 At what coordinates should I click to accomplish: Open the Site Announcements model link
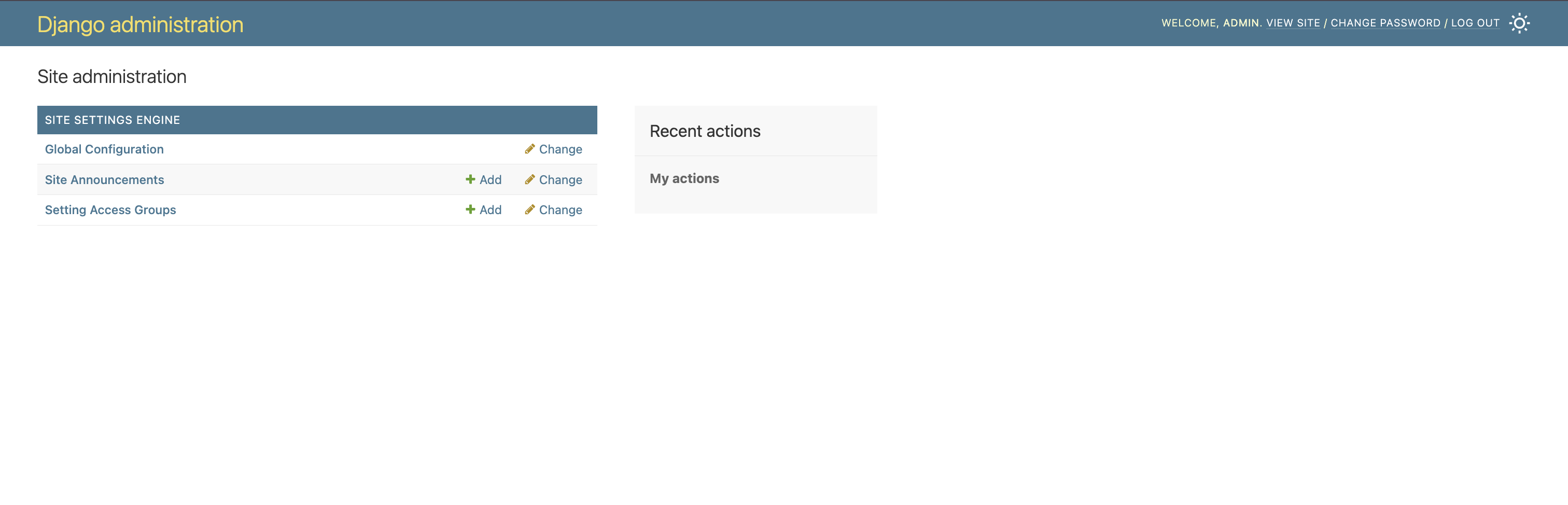pos(104,179)
